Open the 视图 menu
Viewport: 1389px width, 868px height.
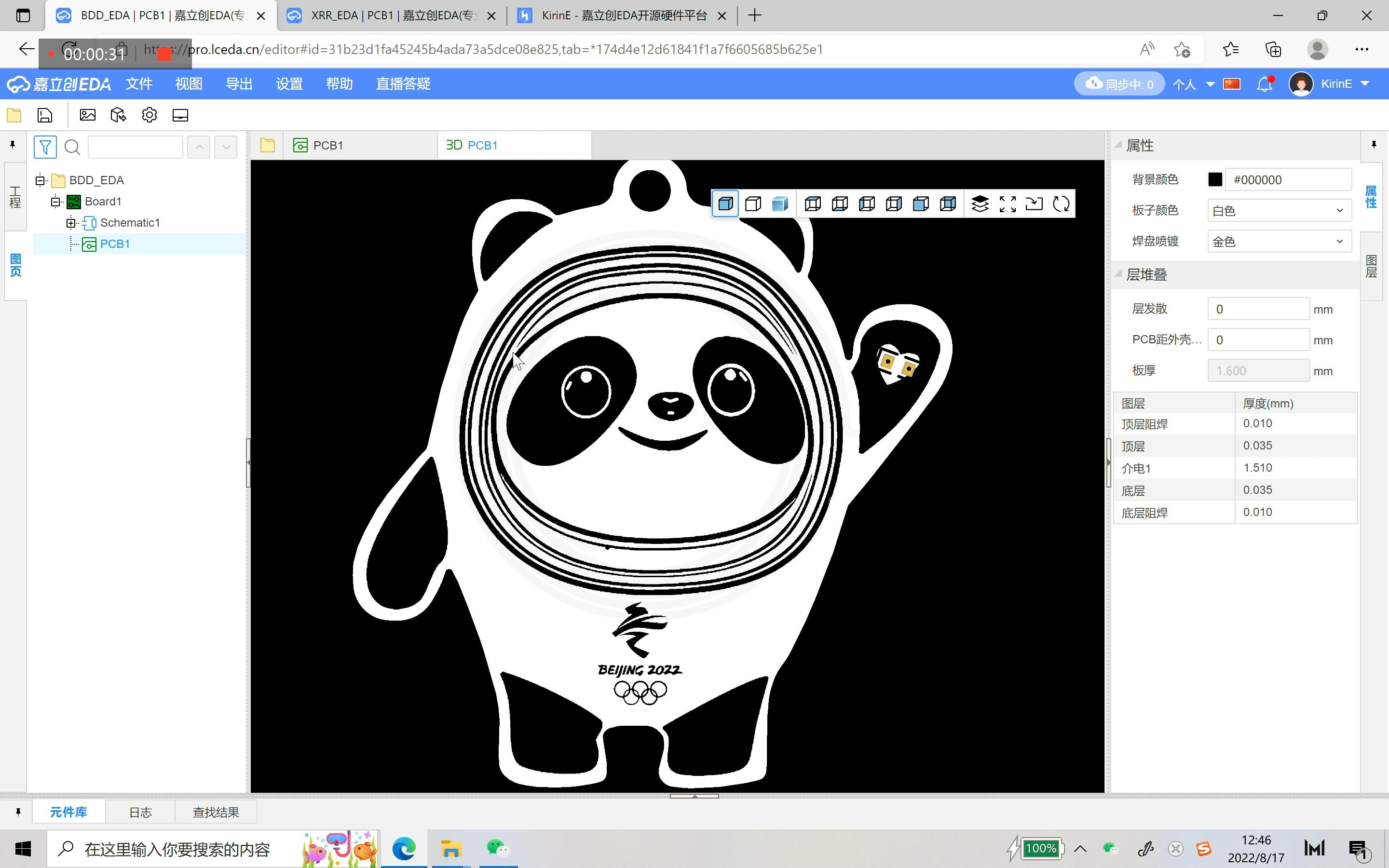(x=189, y=84)
